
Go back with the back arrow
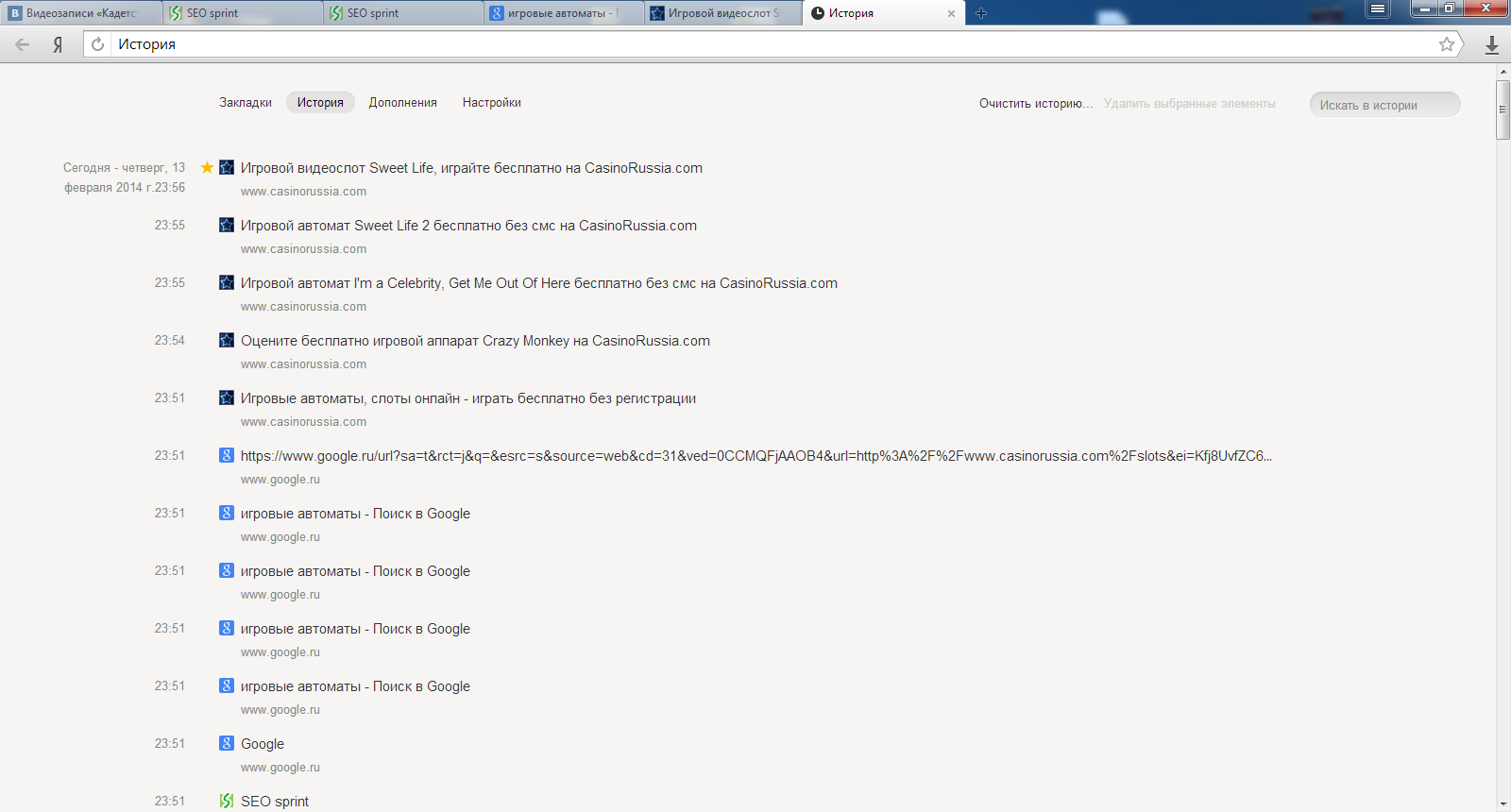pos(23,44)
